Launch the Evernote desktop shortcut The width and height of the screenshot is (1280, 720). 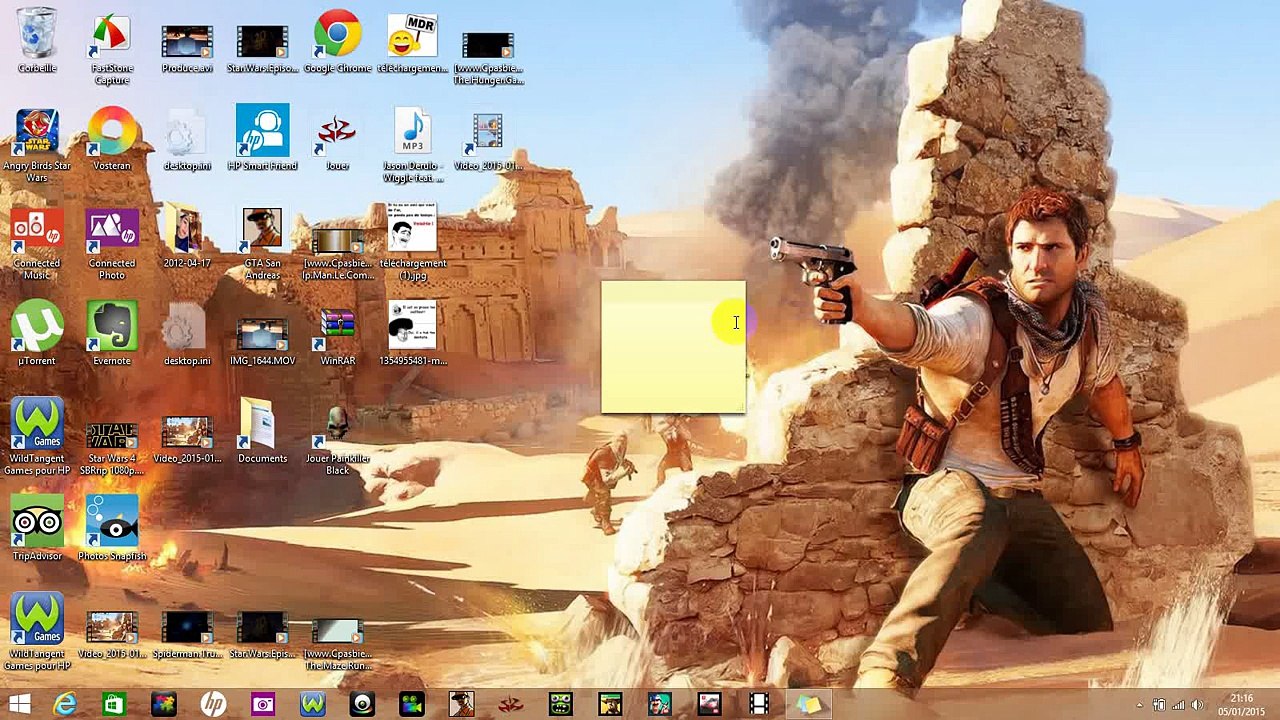click(112, 334)
